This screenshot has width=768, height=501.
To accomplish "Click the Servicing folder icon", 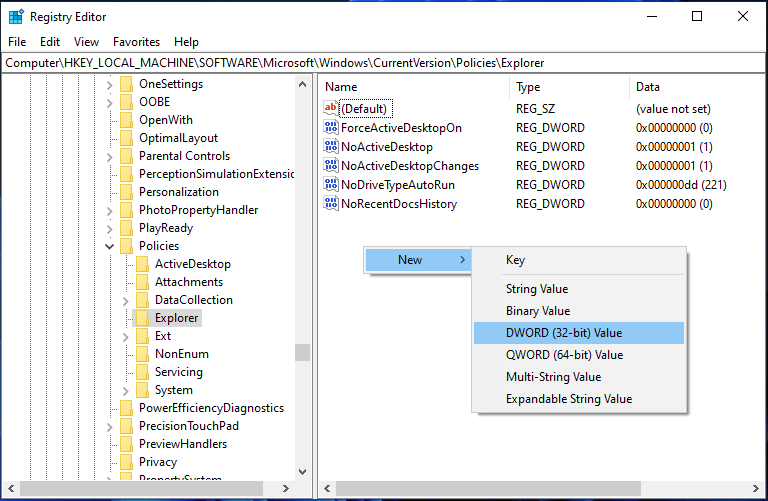I will coord(143,372).
